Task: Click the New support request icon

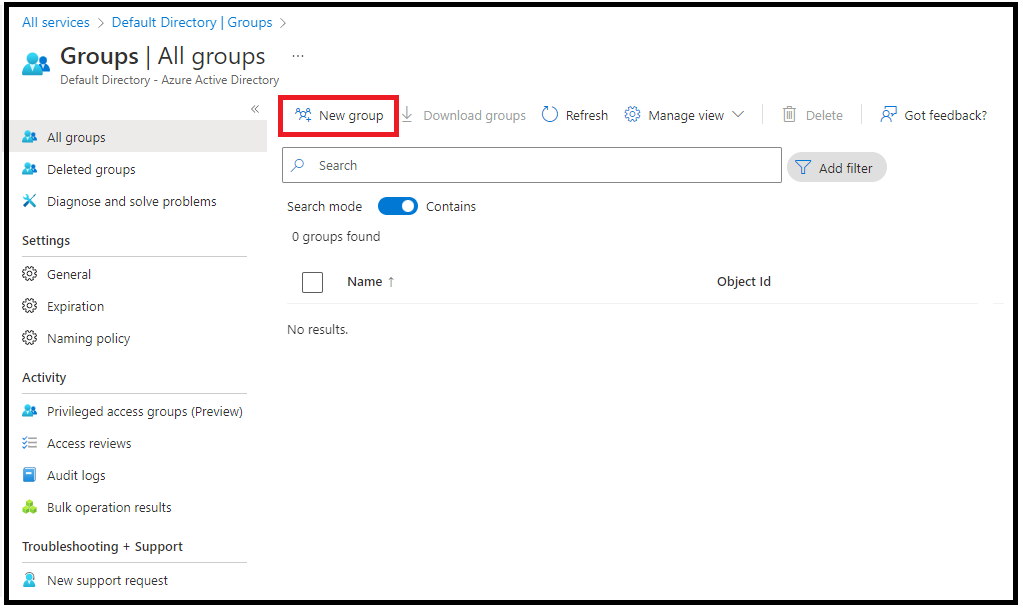Action: [x=29, y=580]
